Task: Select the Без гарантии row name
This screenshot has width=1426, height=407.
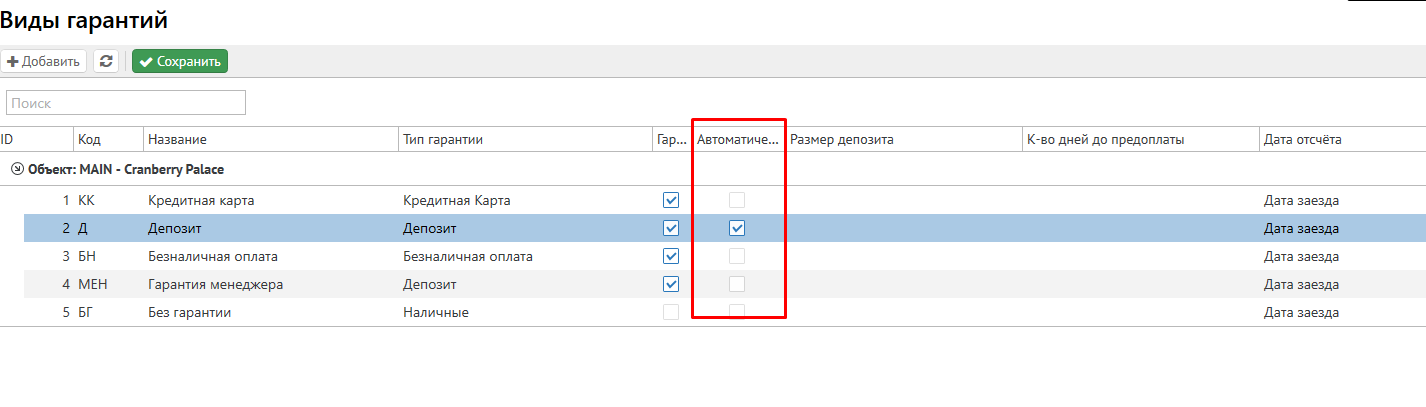Action: pos(189,312)
